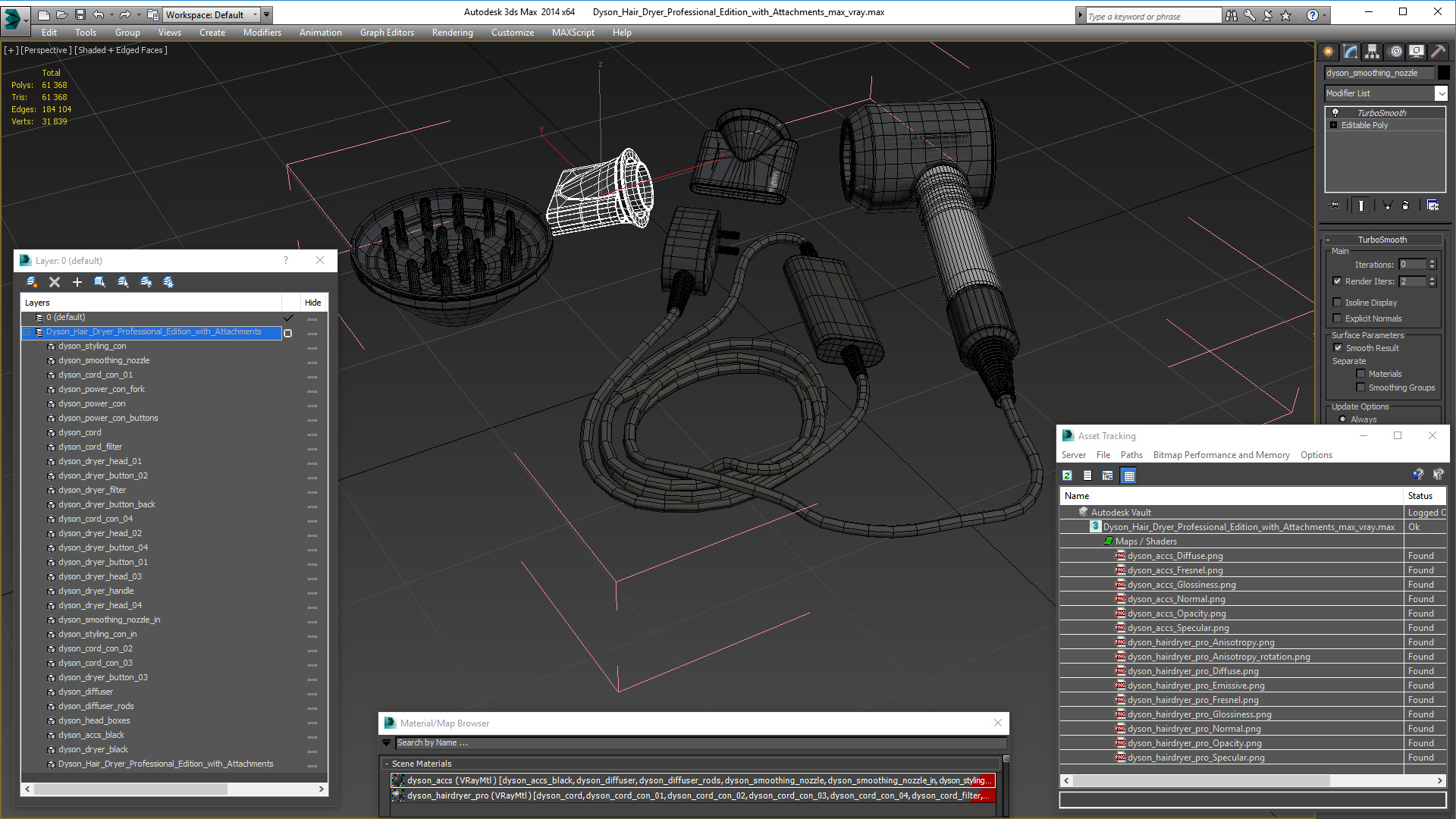Toggle current layer checkmark for 0 (default)

[x=288, y=318]
